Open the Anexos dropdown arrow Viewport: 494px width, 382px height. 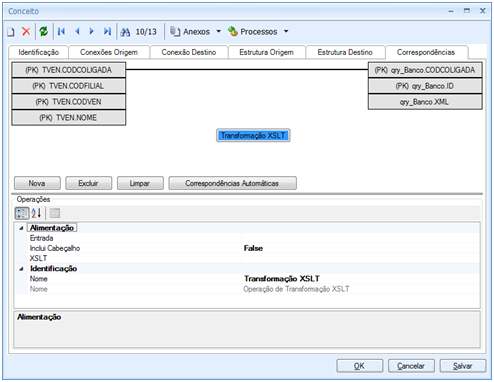click(x=219, y=31)
